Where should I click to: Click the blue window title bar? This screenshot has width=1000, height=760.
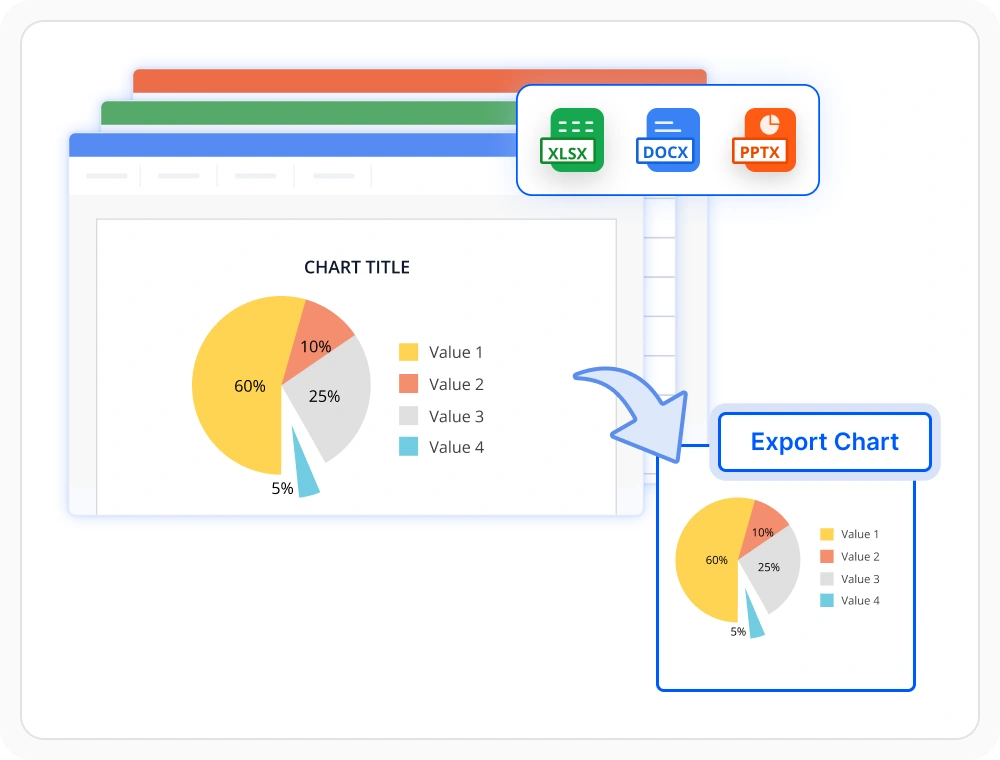[x=293, y=145]
